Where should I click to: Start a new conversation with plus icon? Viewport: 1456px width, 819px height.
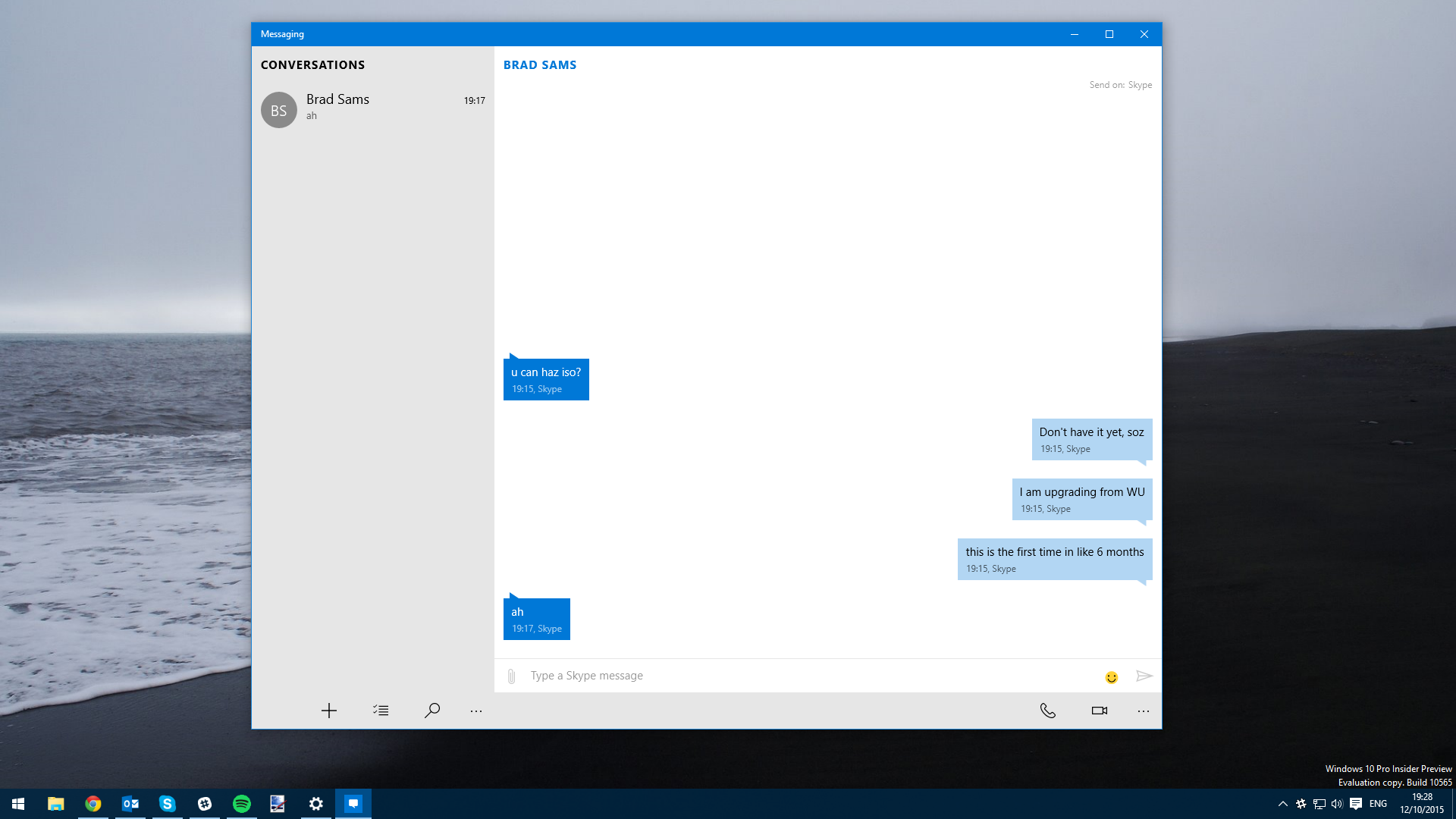pos(328,711)
